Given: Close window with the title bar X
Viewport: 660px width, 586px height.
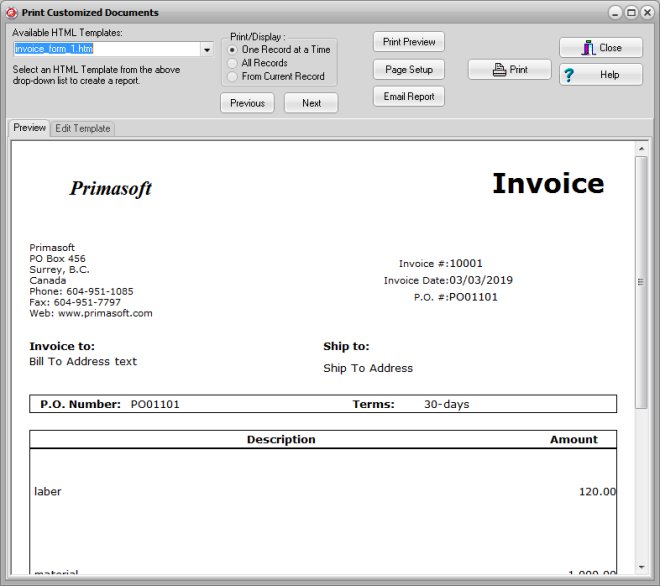Looking at the screenshot, I should click(647, 13).
